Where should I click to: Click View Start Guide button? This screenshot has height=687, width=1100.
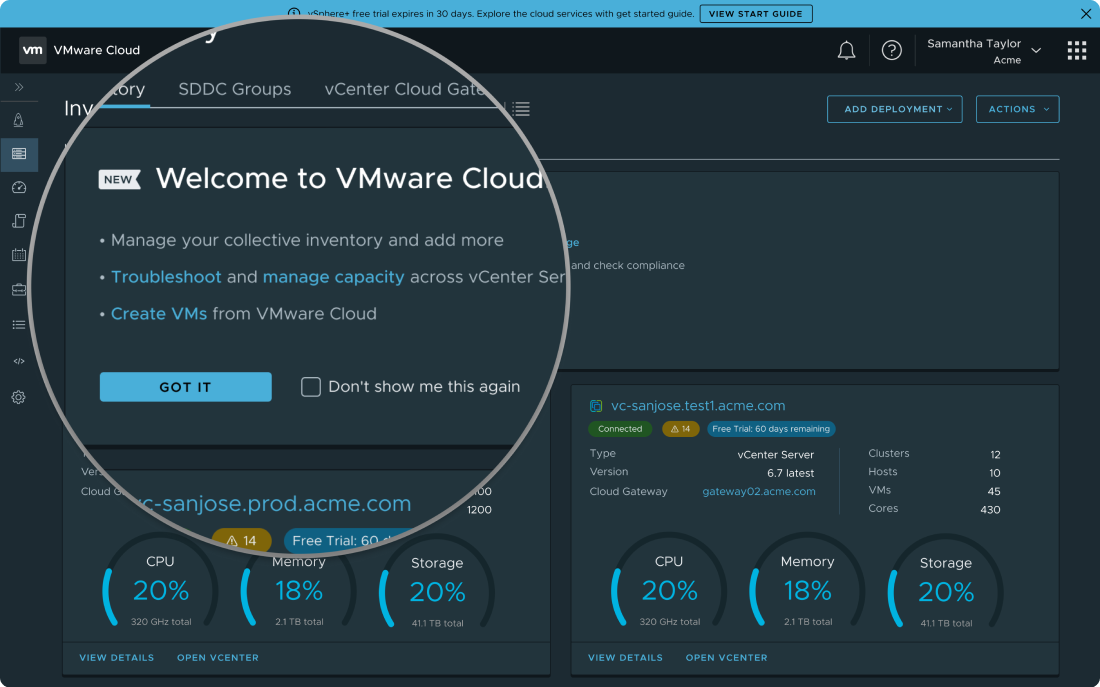(756, 13)
